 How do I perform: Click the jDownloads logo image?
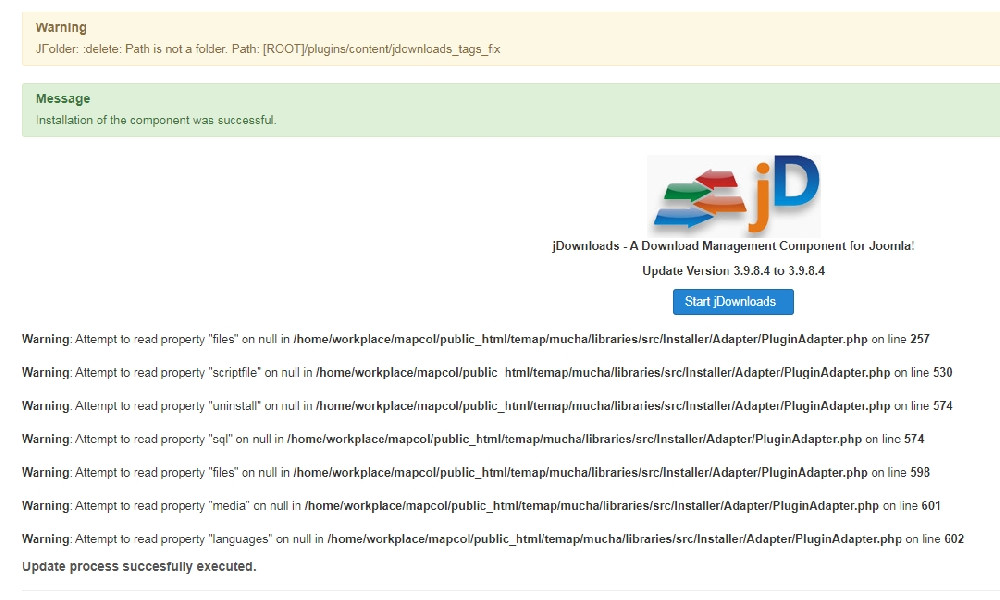[x=733, y=195]
